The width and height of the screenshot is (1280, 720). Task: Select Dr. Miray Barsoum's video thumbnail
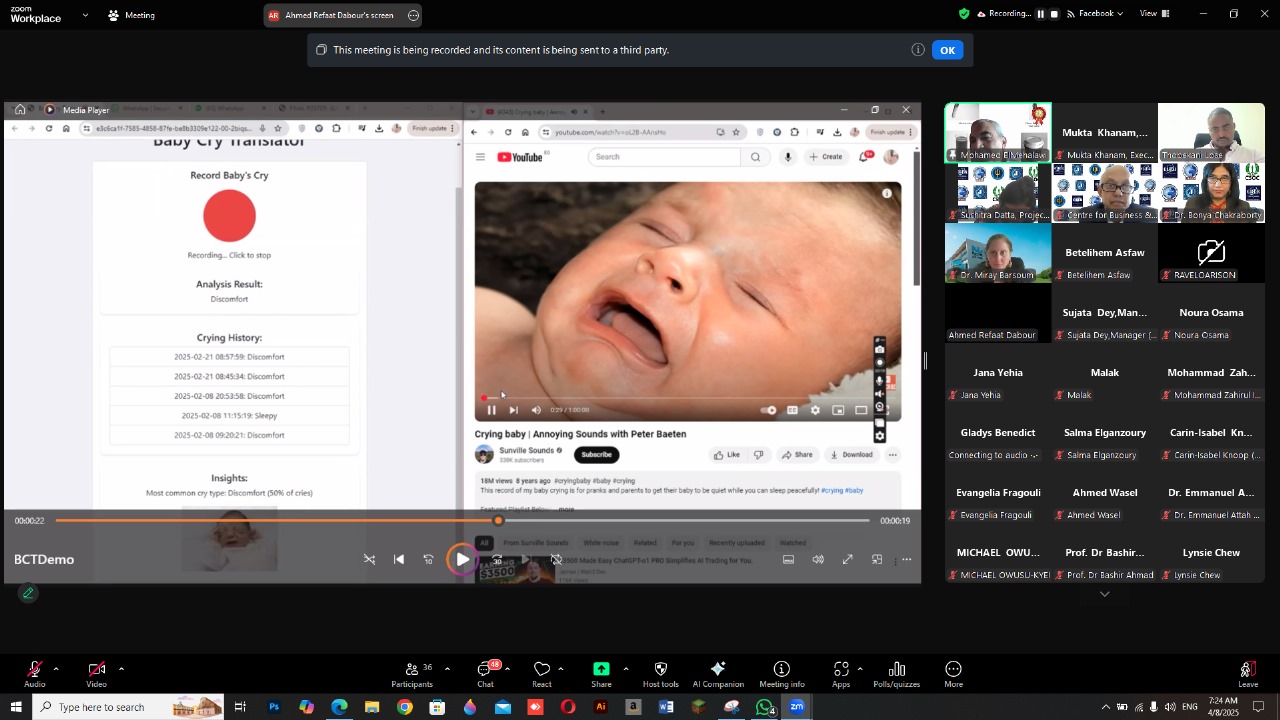(x=998, y=253)
